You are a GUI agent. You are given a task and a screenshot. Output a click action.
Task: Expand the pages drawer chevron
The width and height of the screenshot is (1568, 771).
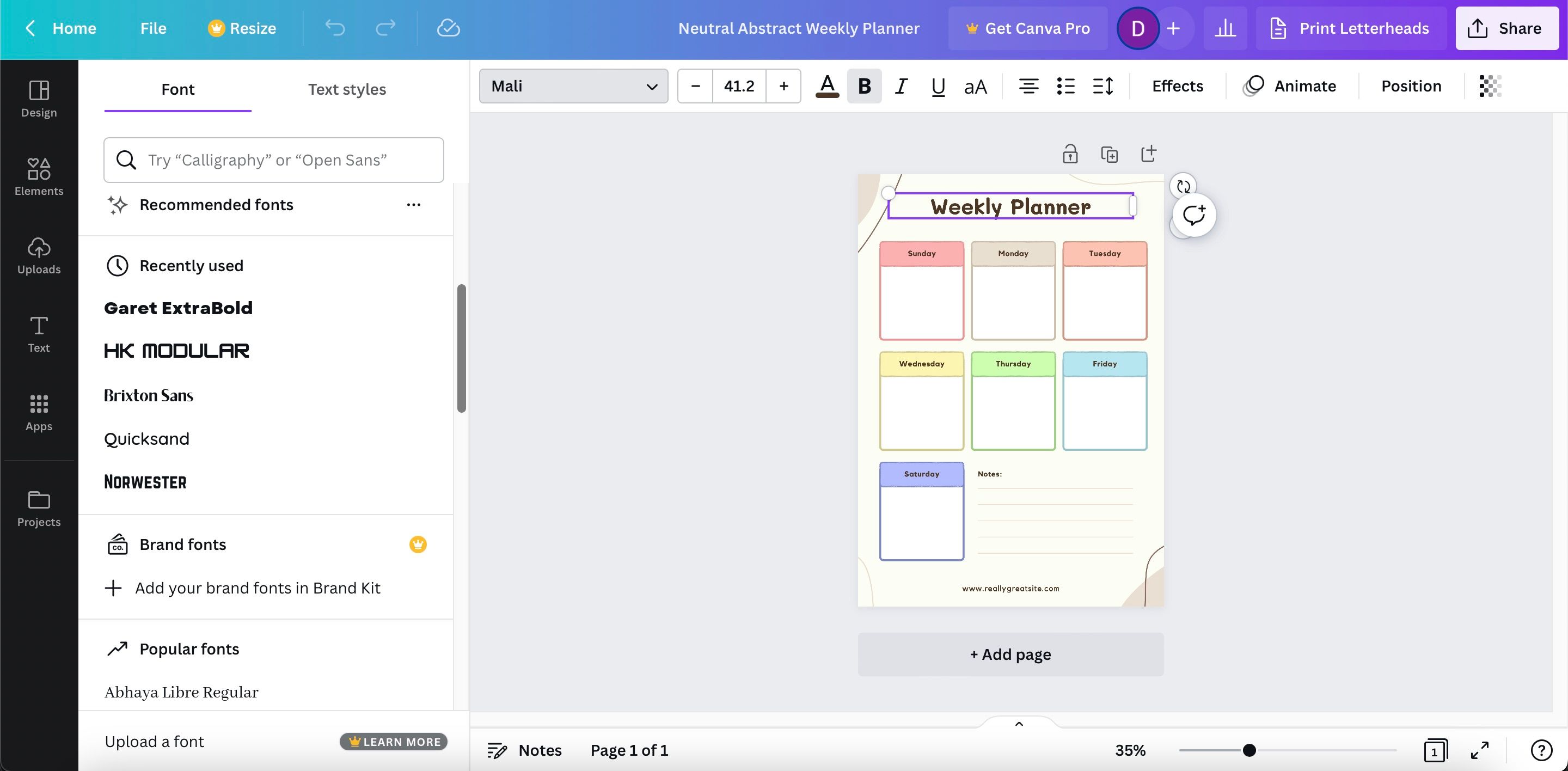[x=1019, y=724]
